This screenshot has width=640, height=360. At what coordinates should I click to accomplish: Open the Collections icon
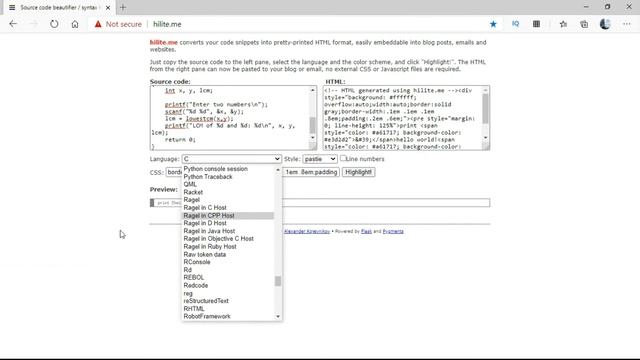click(x=584, y=24)
